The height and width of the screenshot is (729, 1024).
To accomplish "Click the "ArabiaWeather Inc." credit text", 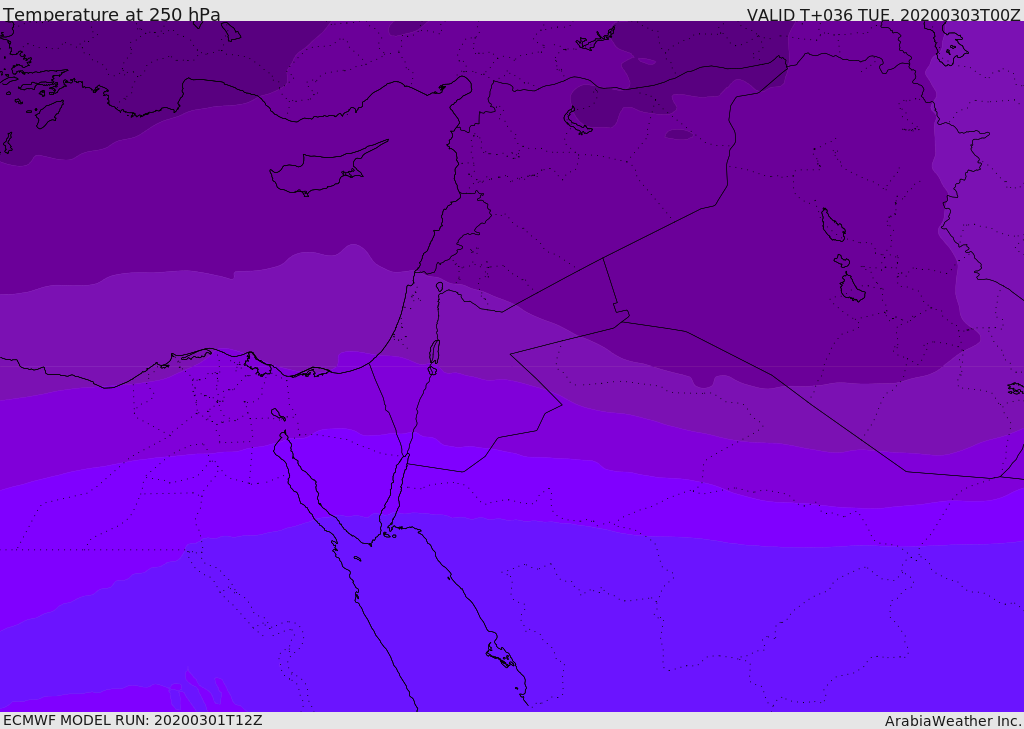I will (953, 721).
